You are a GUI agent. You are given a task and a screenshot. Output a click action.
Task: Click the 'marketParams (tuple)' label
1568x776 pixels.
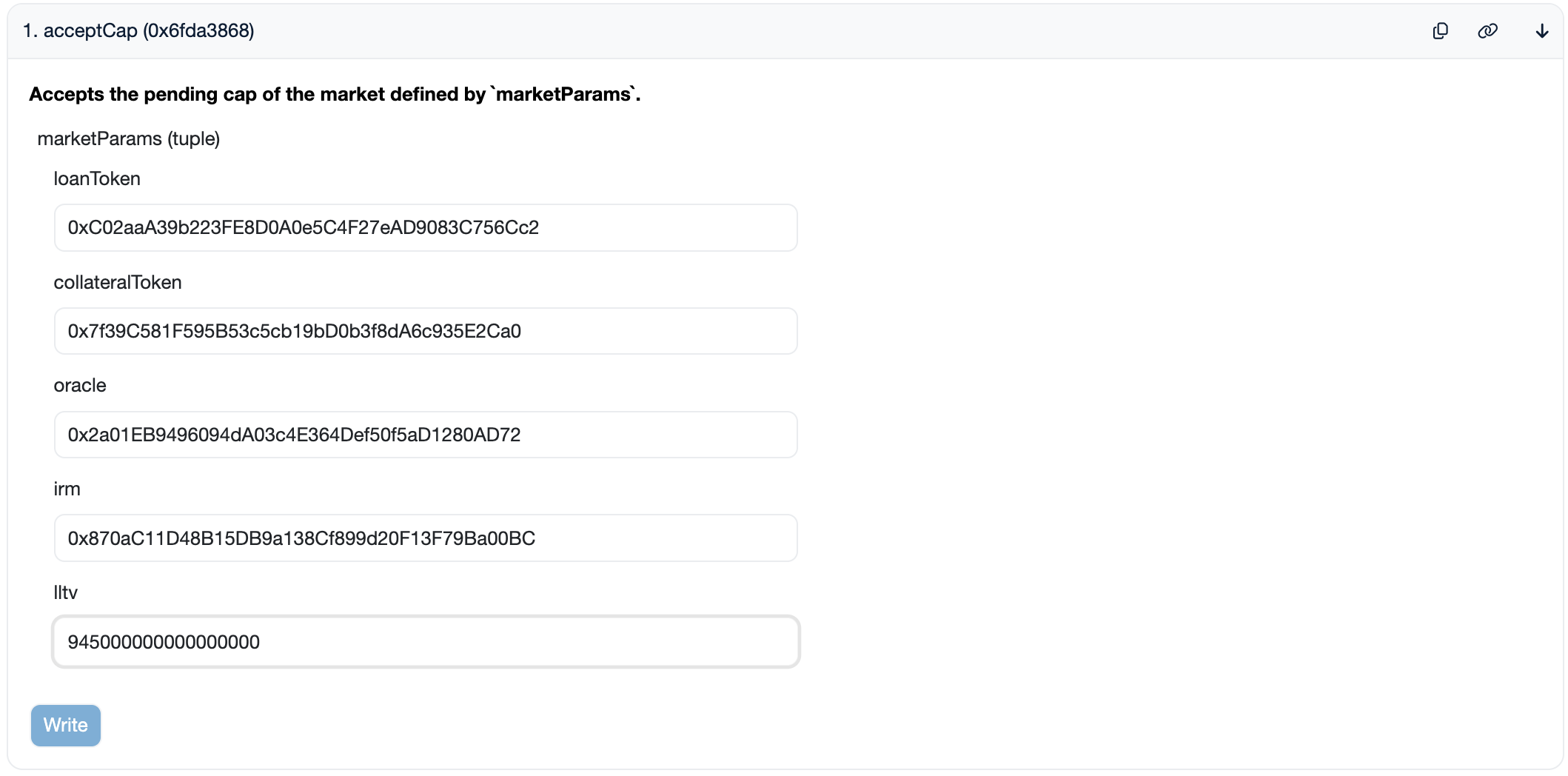tap(129, 139)
